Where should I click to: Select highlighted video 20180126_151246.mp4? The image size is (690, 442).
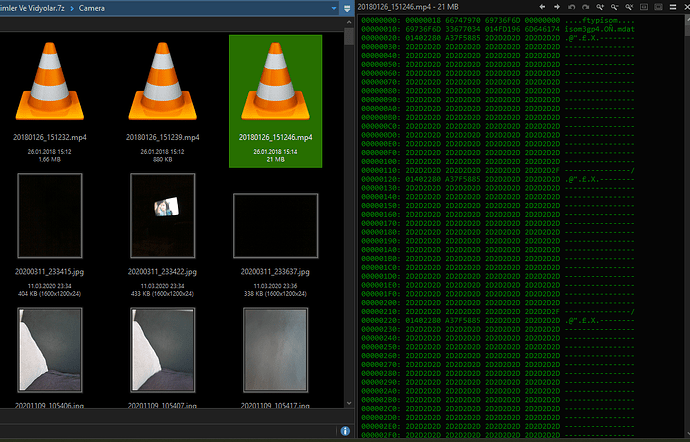[275, 101]
